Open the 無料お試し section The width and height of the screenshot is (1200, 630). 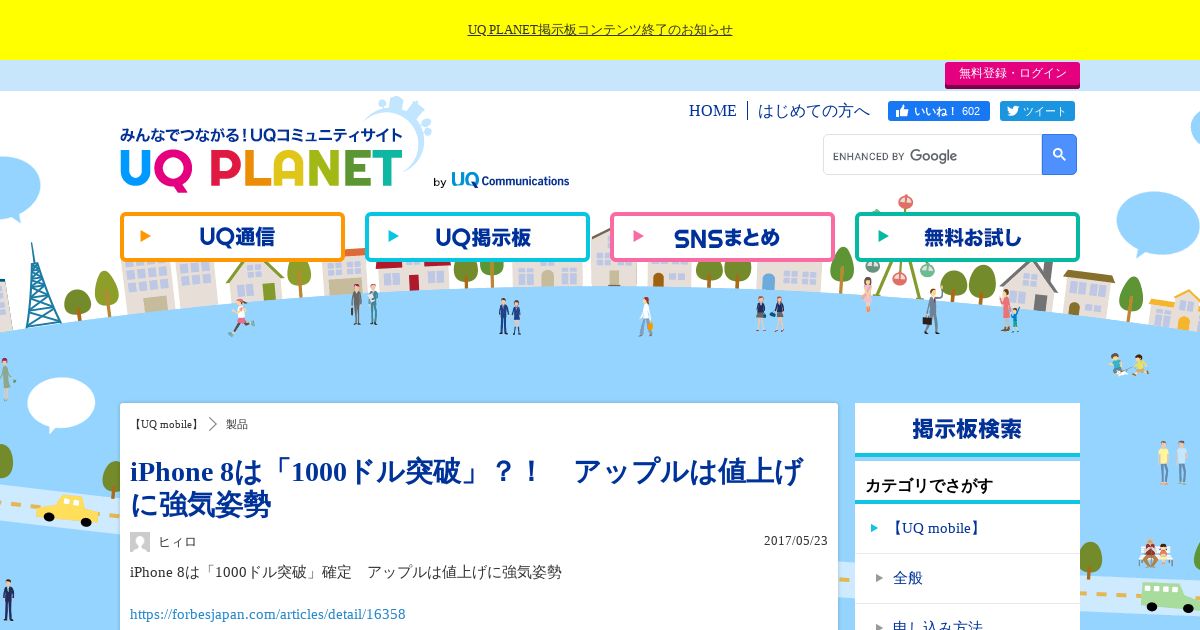967,237
